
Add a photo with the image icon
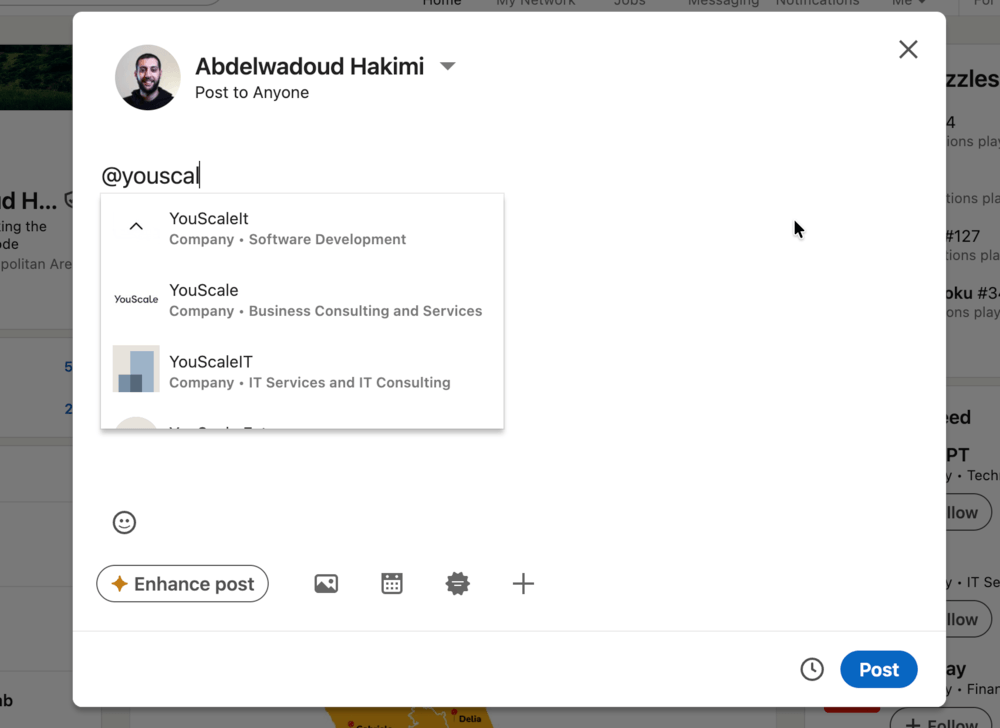pyautogui.click(x=326, y=584)
